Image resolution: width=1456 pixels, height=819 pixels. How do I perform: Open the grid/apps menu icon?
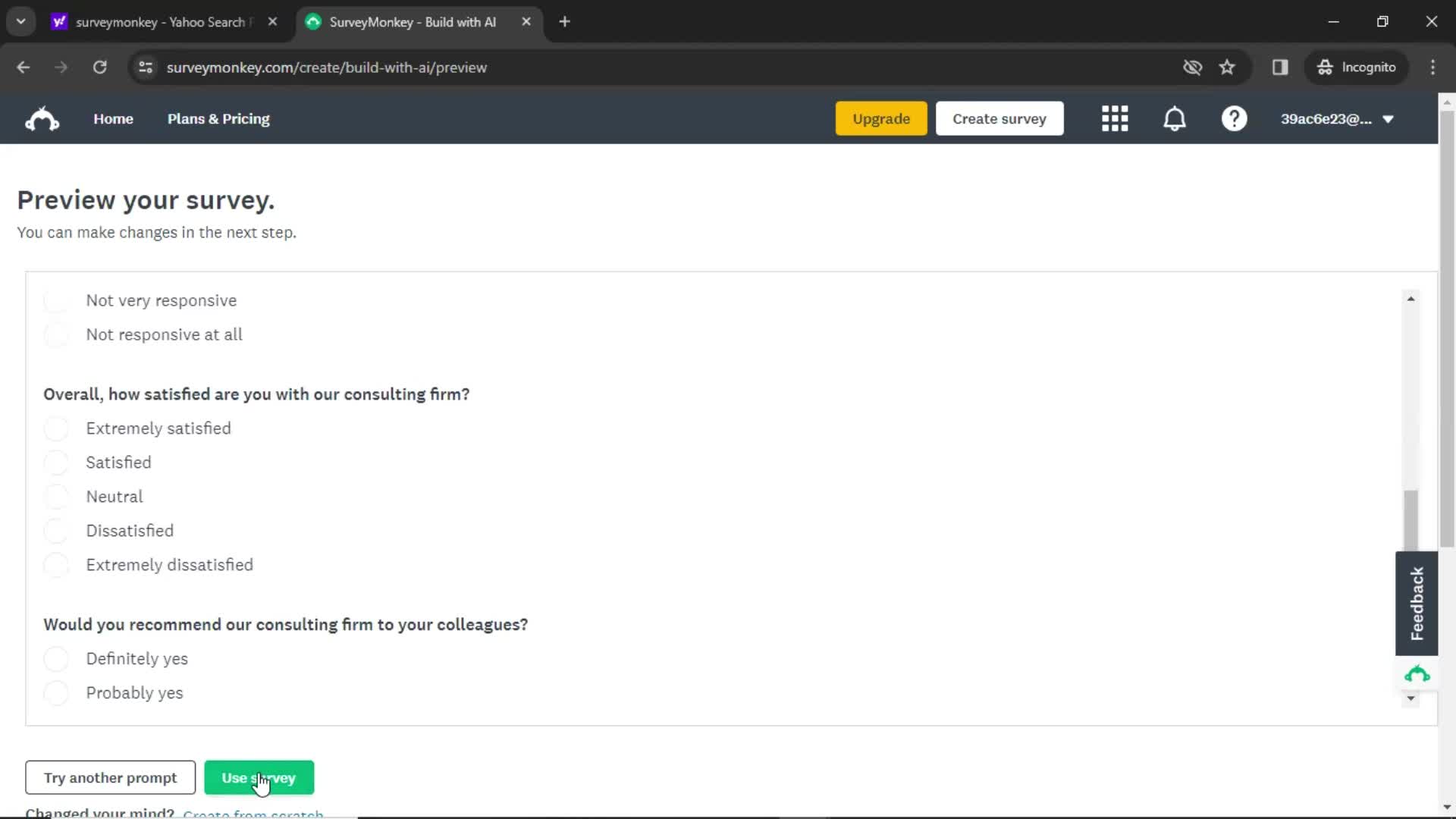(x=1115, y=119)
